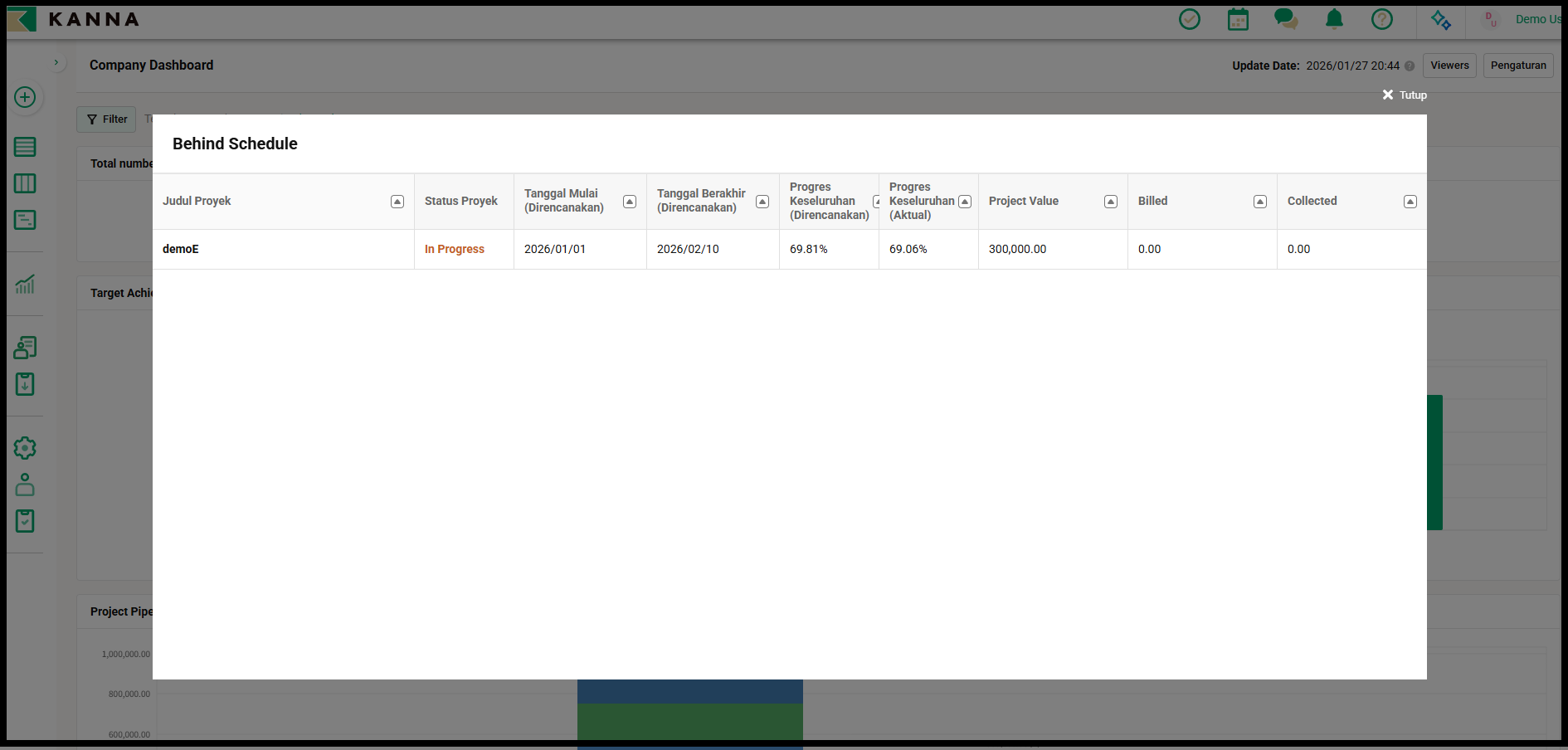Click the Pengaturan button
1568x750 pixels.
click(1518, 66)
